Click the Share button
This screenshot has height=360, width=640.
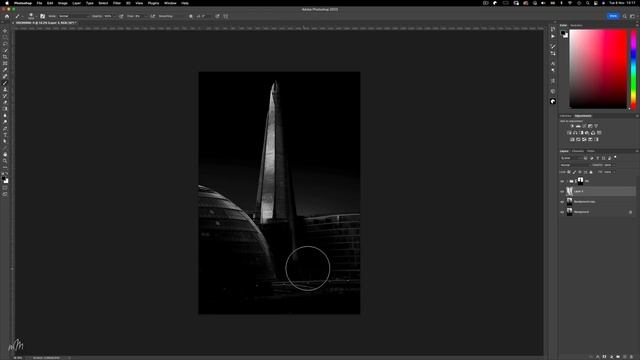tap(613, 16)
